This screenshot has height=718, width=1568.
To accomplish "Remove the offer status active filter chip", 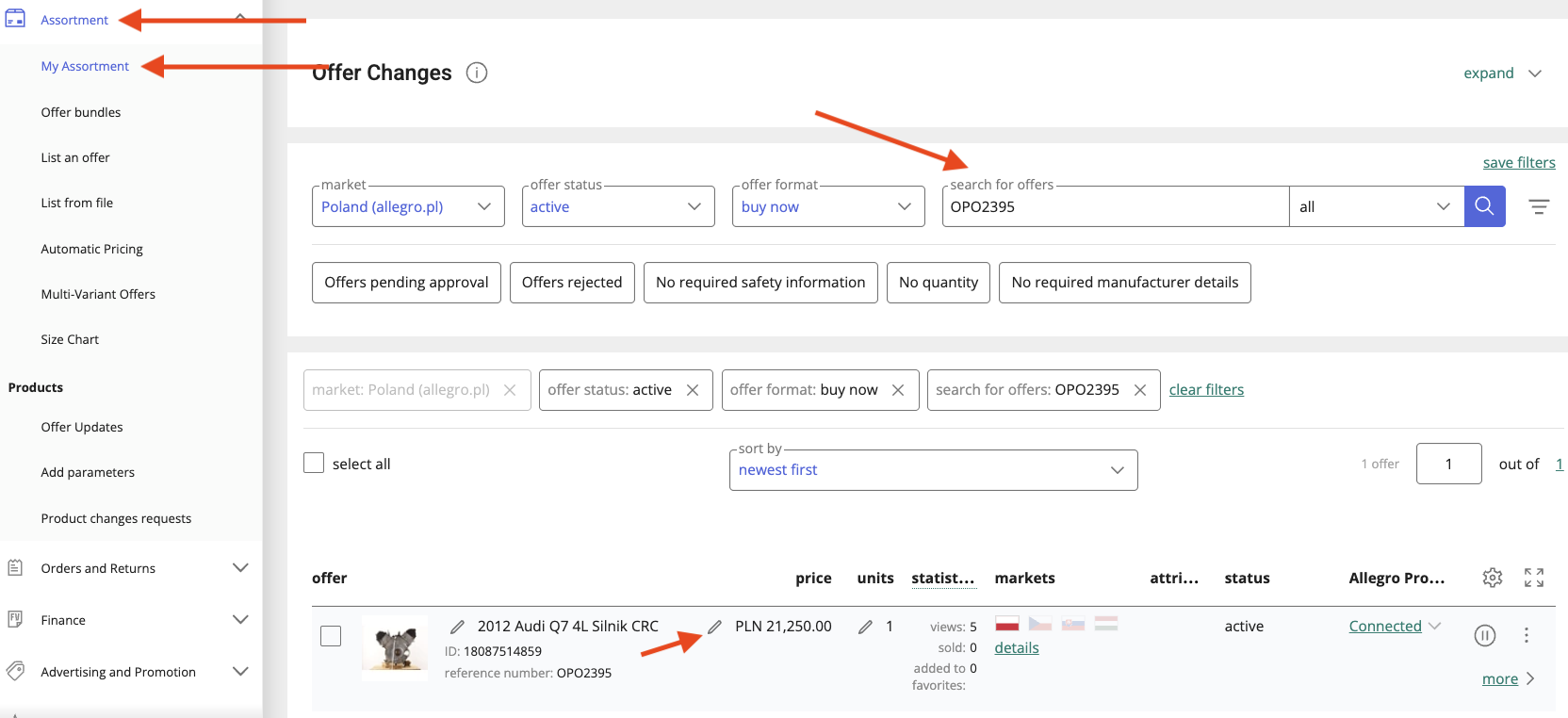I will tap(693, 390).
